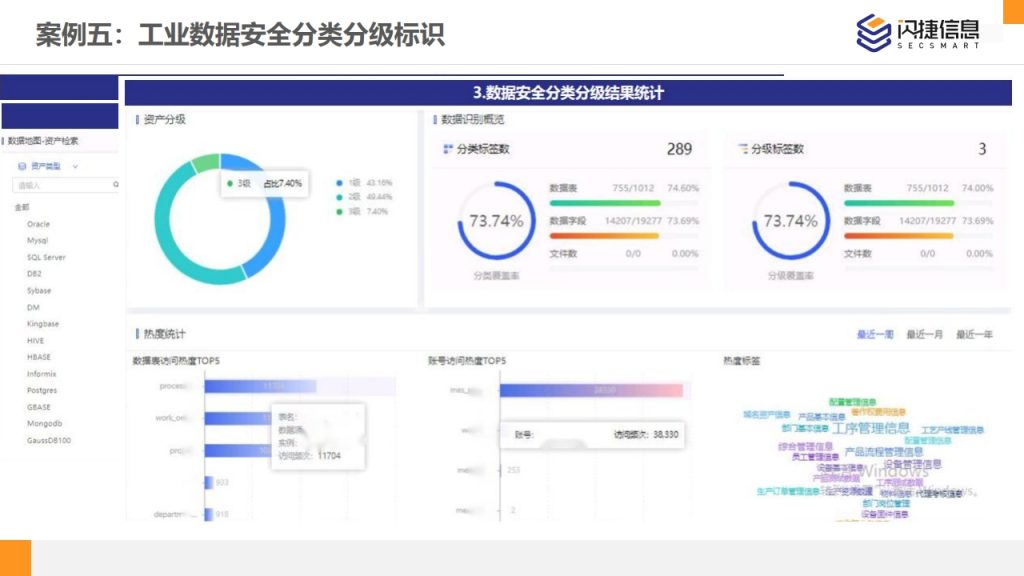Select Kingbase in the asset list
Viewport: 1024px width, 576px height.
(42, 324)
